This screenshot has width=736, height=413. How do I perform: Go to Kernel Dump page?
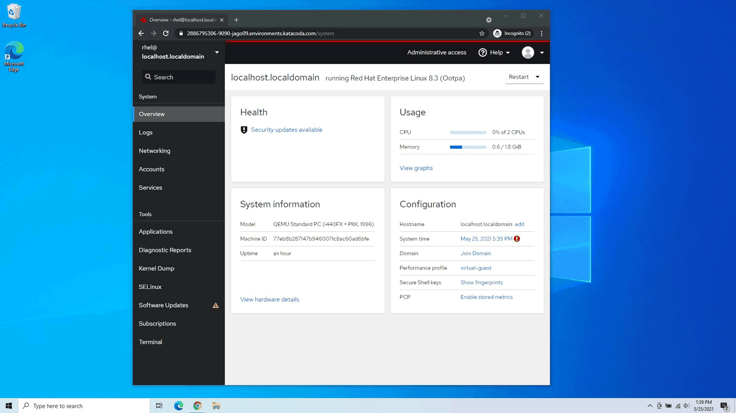(179, 268)
